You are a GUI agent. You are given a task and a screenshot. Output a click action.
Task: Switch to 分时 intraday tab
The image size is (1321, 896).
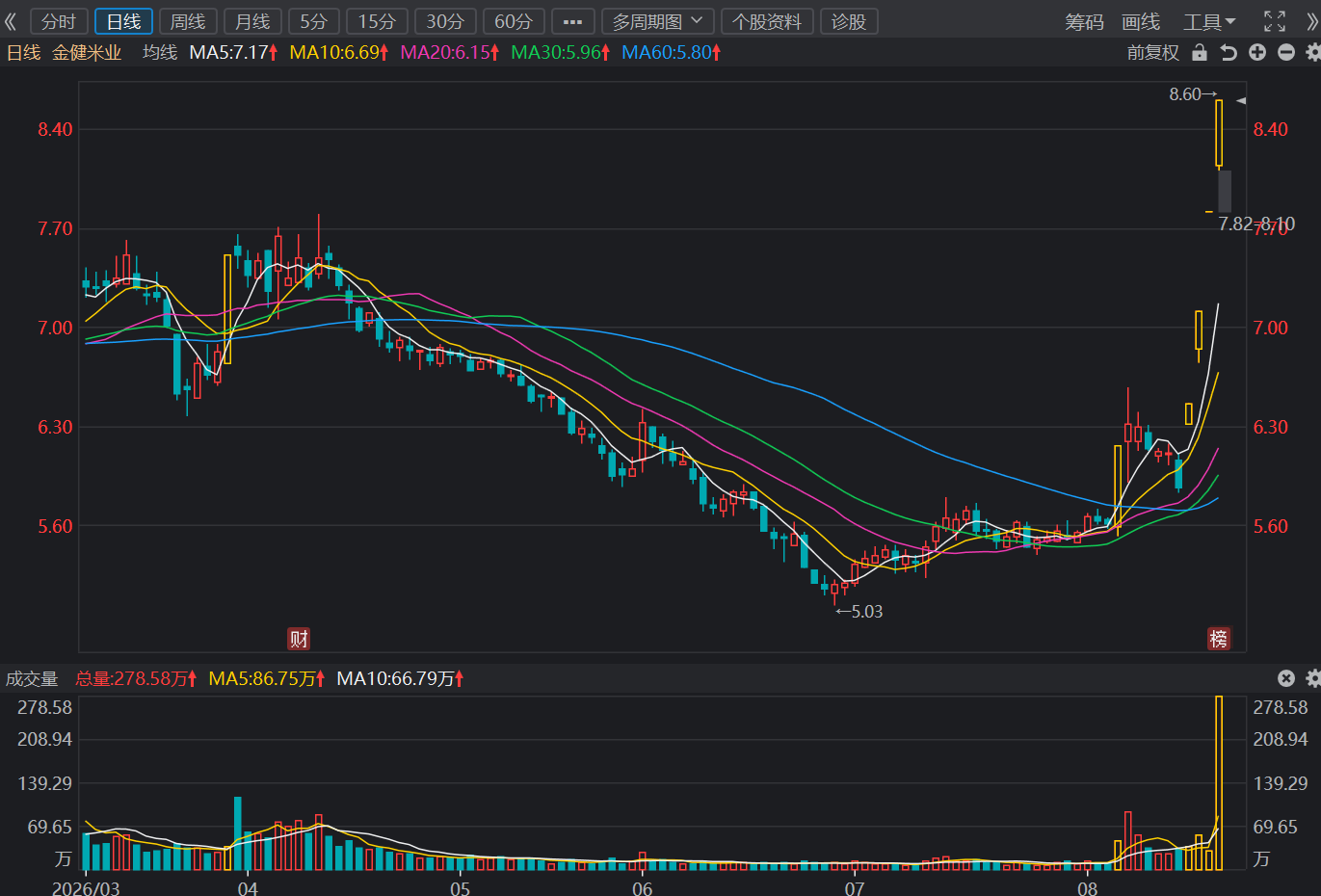tap(59, 21)
